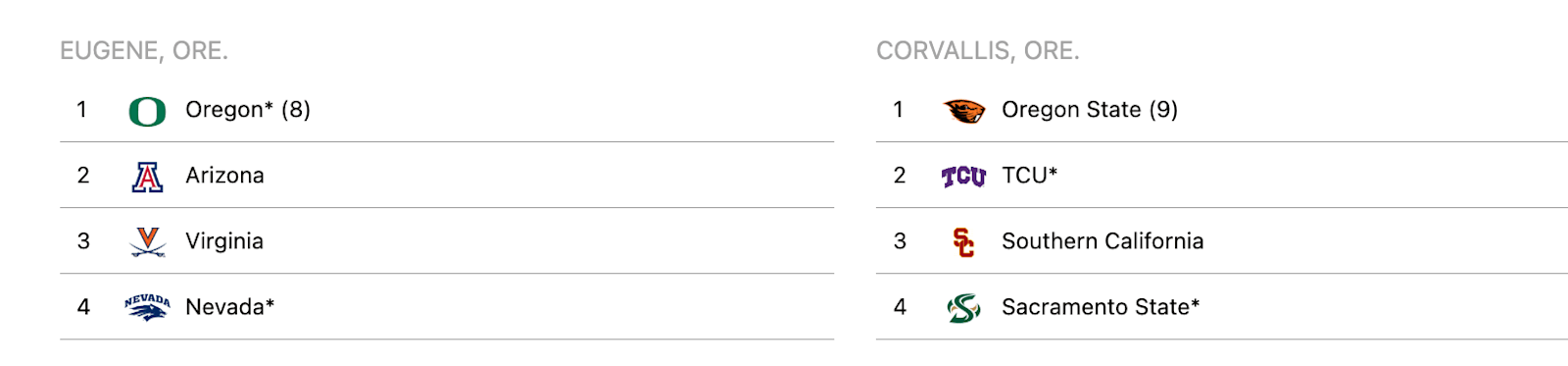1568x366 pixels.
Task: Select the Nevada* team name
Action: (229, 307)
